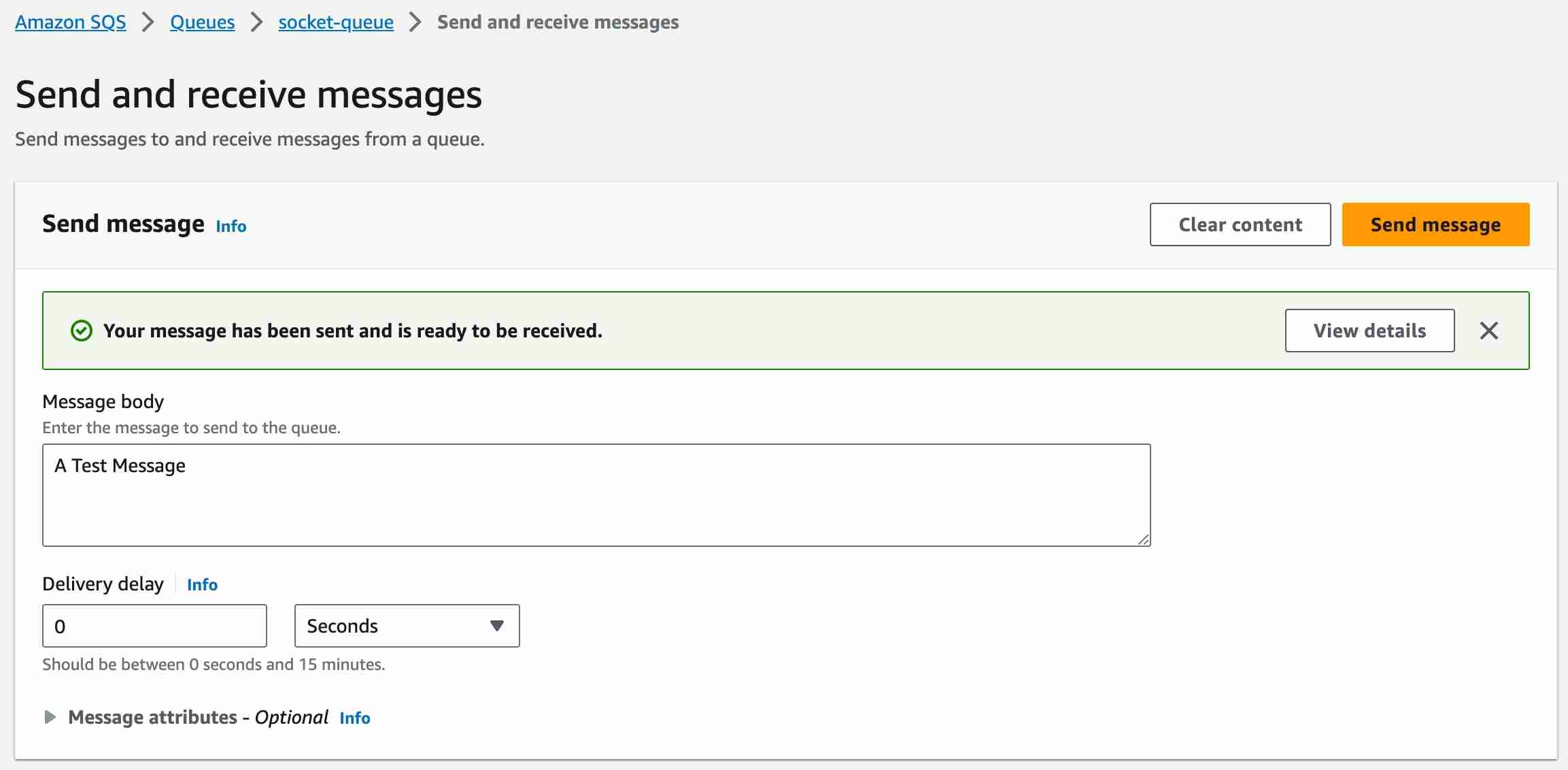The image size is (1568, 770).
Task: Click Info next to Message attributes
Action: click(x=354, y=718)
